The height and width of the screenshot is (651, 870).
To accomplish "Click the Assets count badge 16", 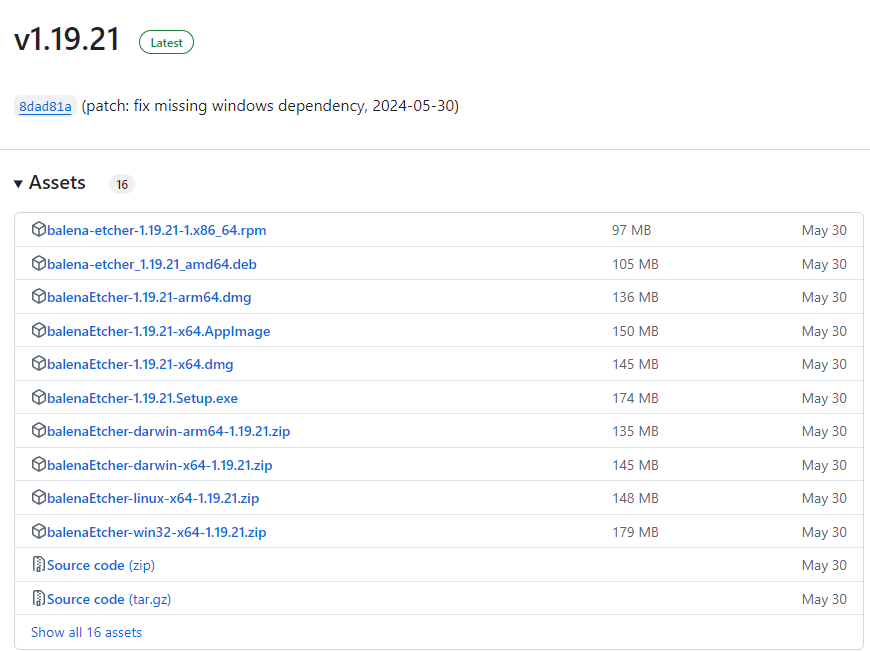I will point(122,184).
